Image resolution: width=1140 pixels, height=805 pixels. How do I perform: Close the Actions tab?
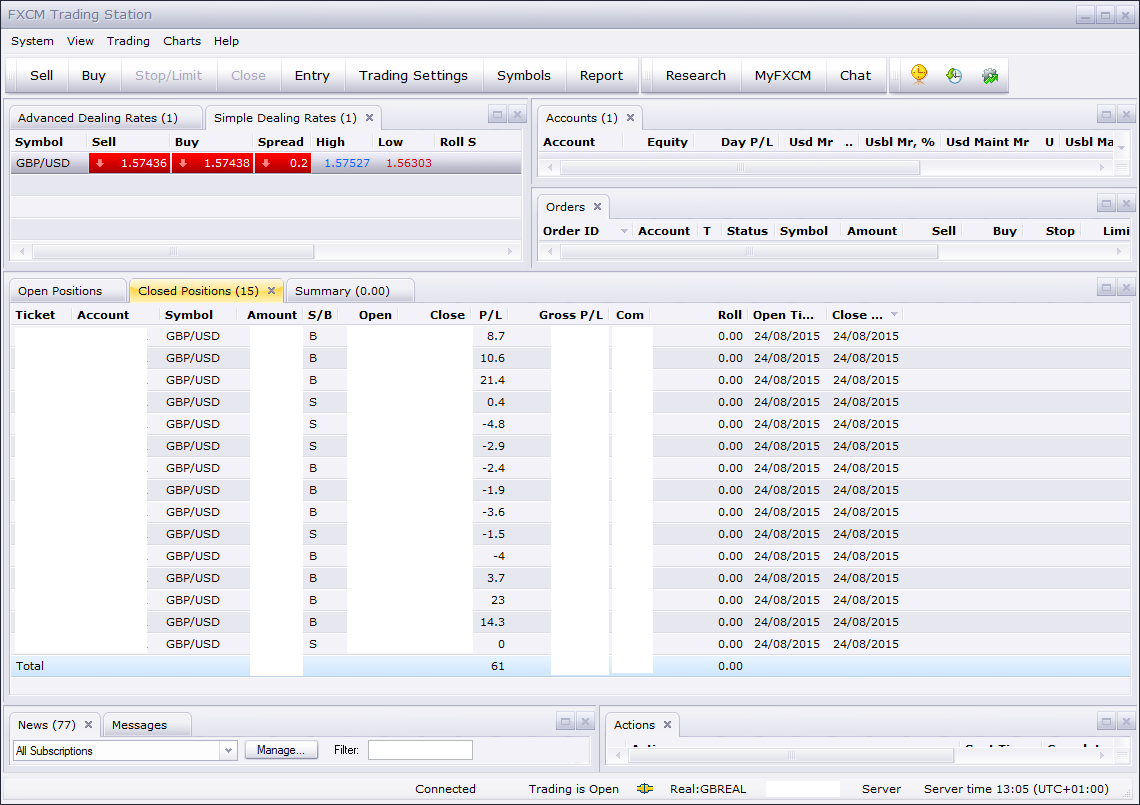tap(667, 725)
